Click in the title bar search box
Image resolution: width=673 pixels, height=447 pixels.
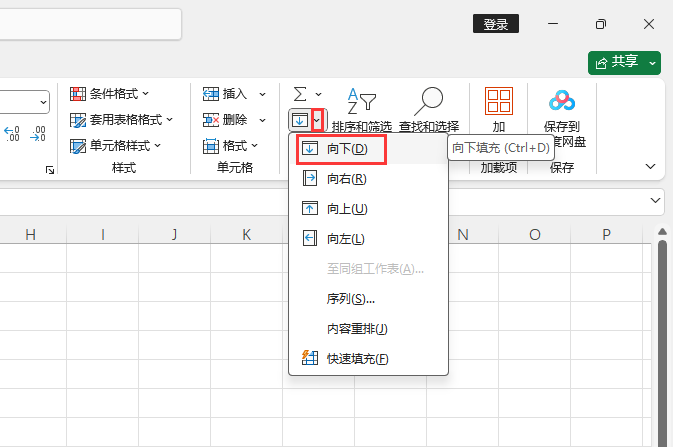coord(90,24)
